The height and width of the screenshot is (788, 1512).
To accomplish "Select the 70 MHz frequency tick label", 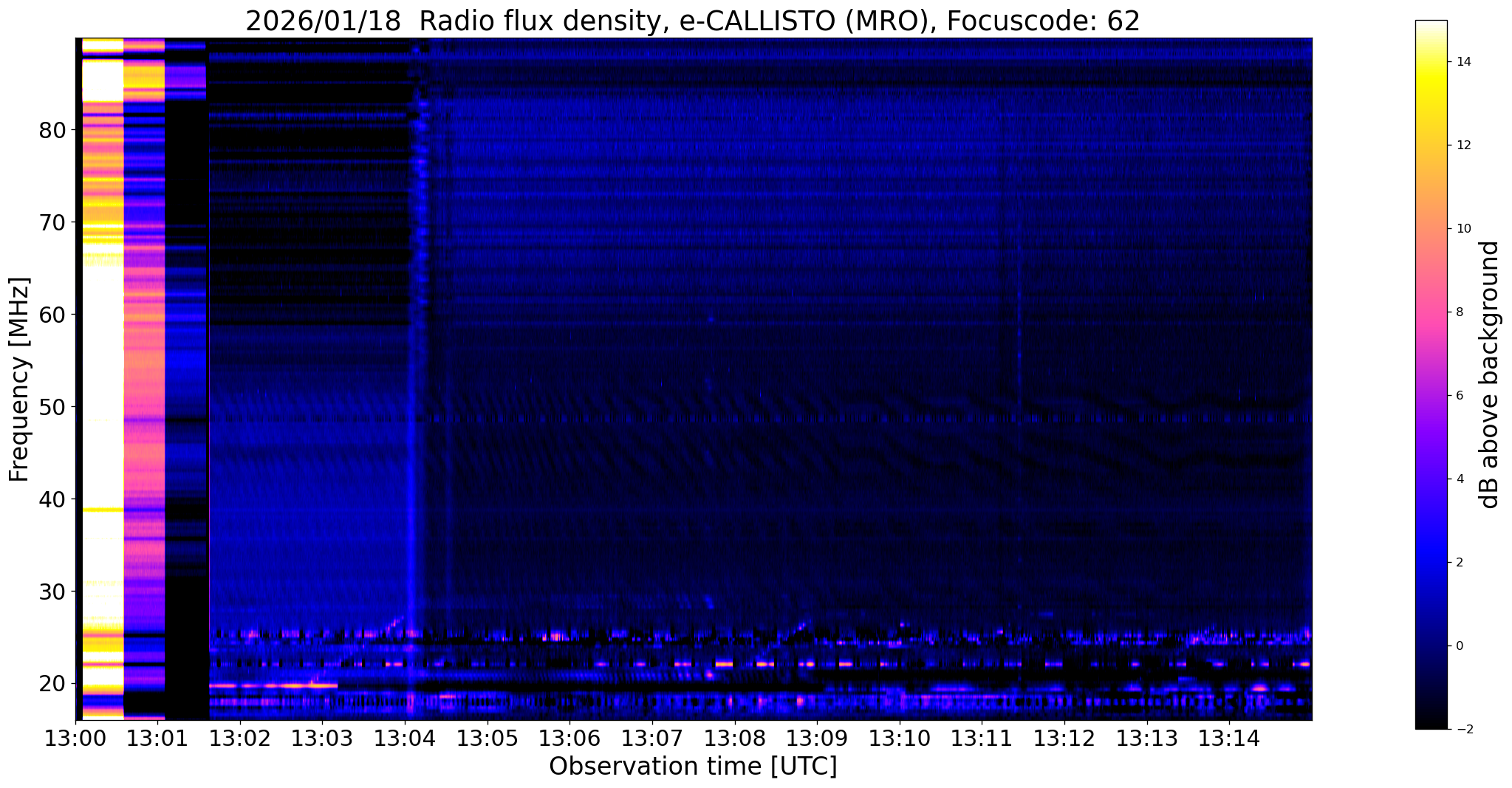I will 52,222.
